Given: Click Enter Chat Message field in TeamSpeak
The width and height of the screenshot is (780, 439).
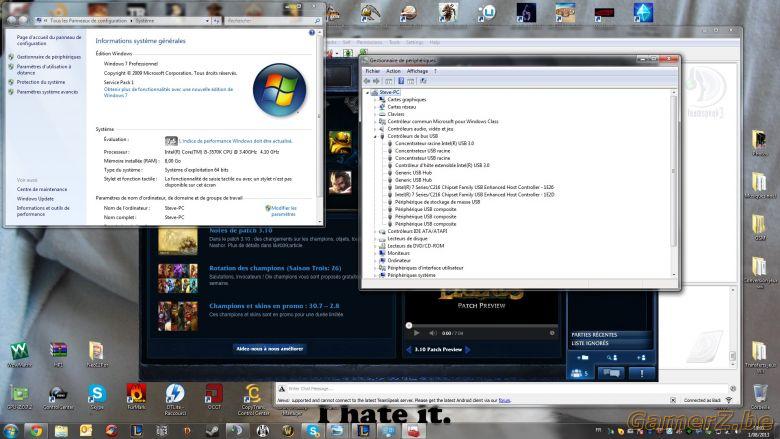Looking at the screenshot, I should 505,388.
